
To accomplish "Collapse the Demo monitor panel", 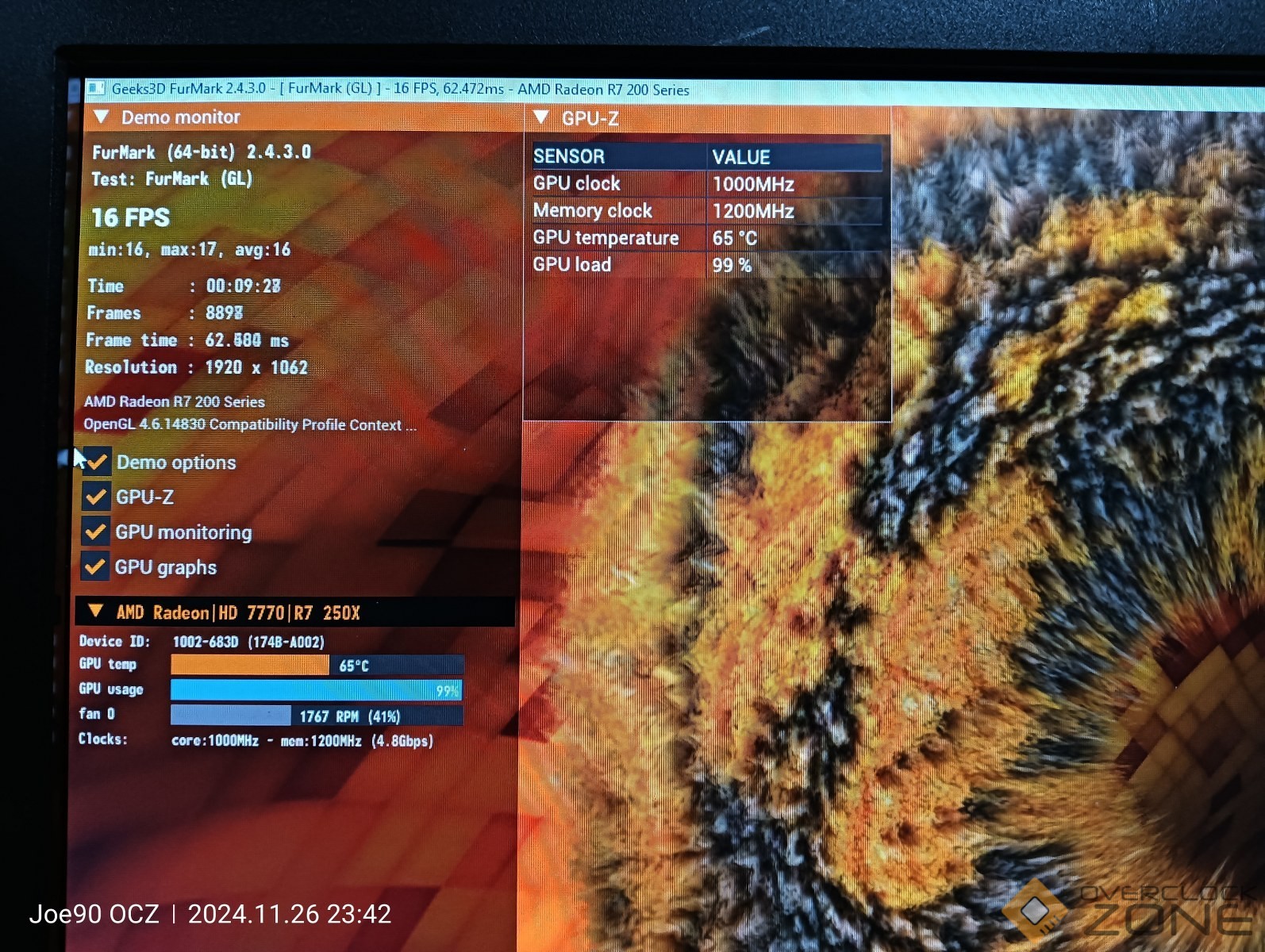I will click(101, 117).
